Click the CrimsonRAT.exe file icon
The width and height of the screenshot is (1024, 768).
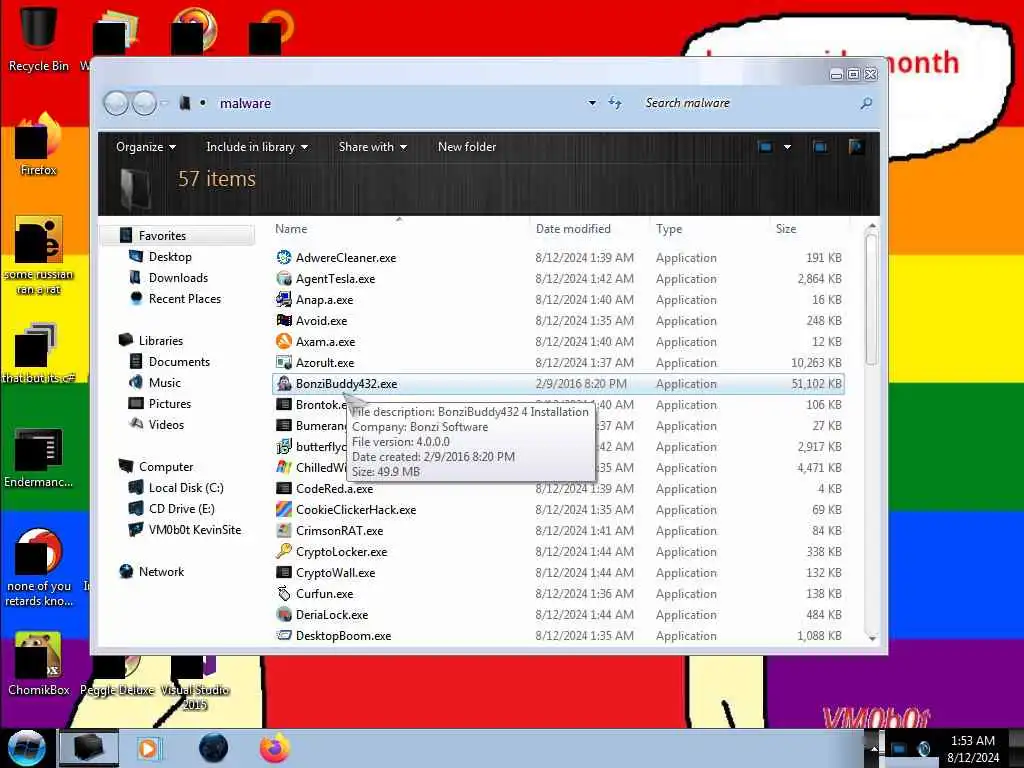point(283,530)
